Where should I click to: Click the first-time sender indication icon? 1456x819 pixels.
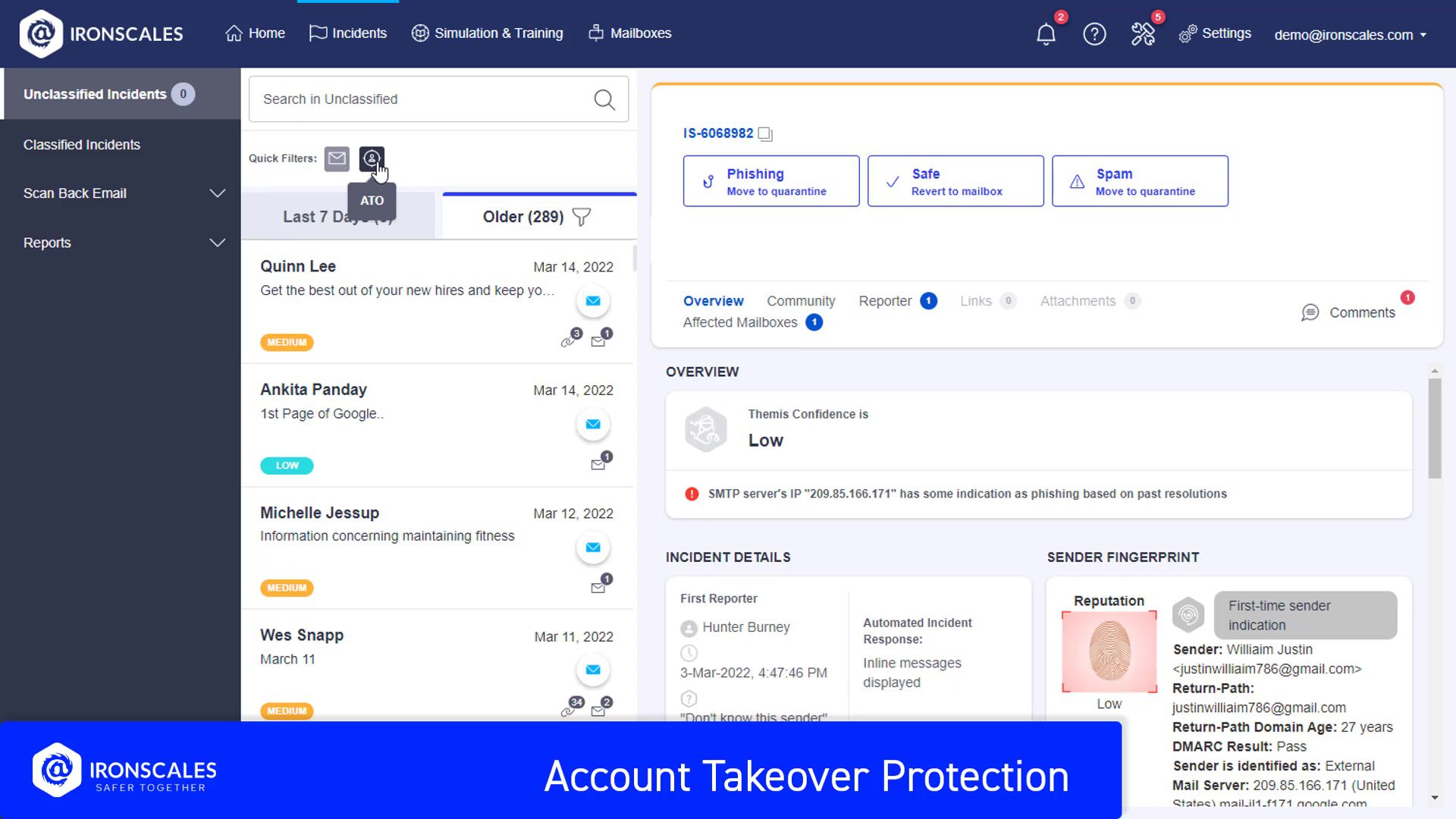pyautogui.click(x=1188, y=614)
